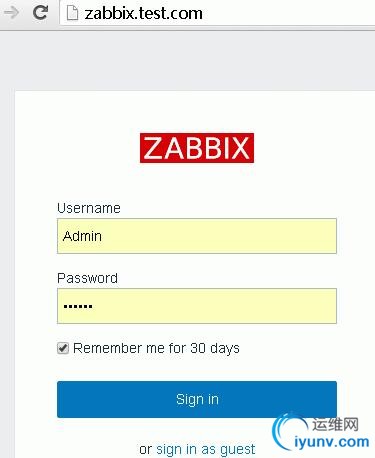Open the 'sign in as guest' link
Viewport: 375px width, 458px height.
coord(206,449)
